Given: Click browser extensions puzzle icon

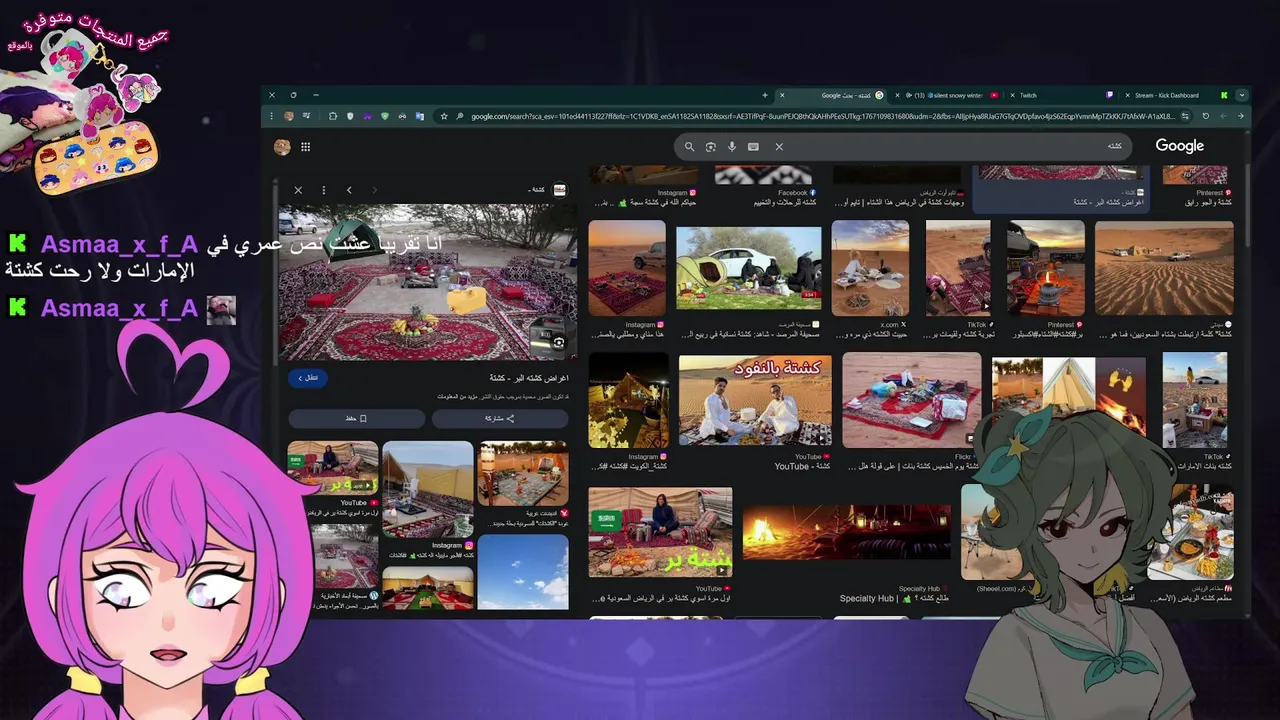Looking at the screenshot, I should 333,116.
